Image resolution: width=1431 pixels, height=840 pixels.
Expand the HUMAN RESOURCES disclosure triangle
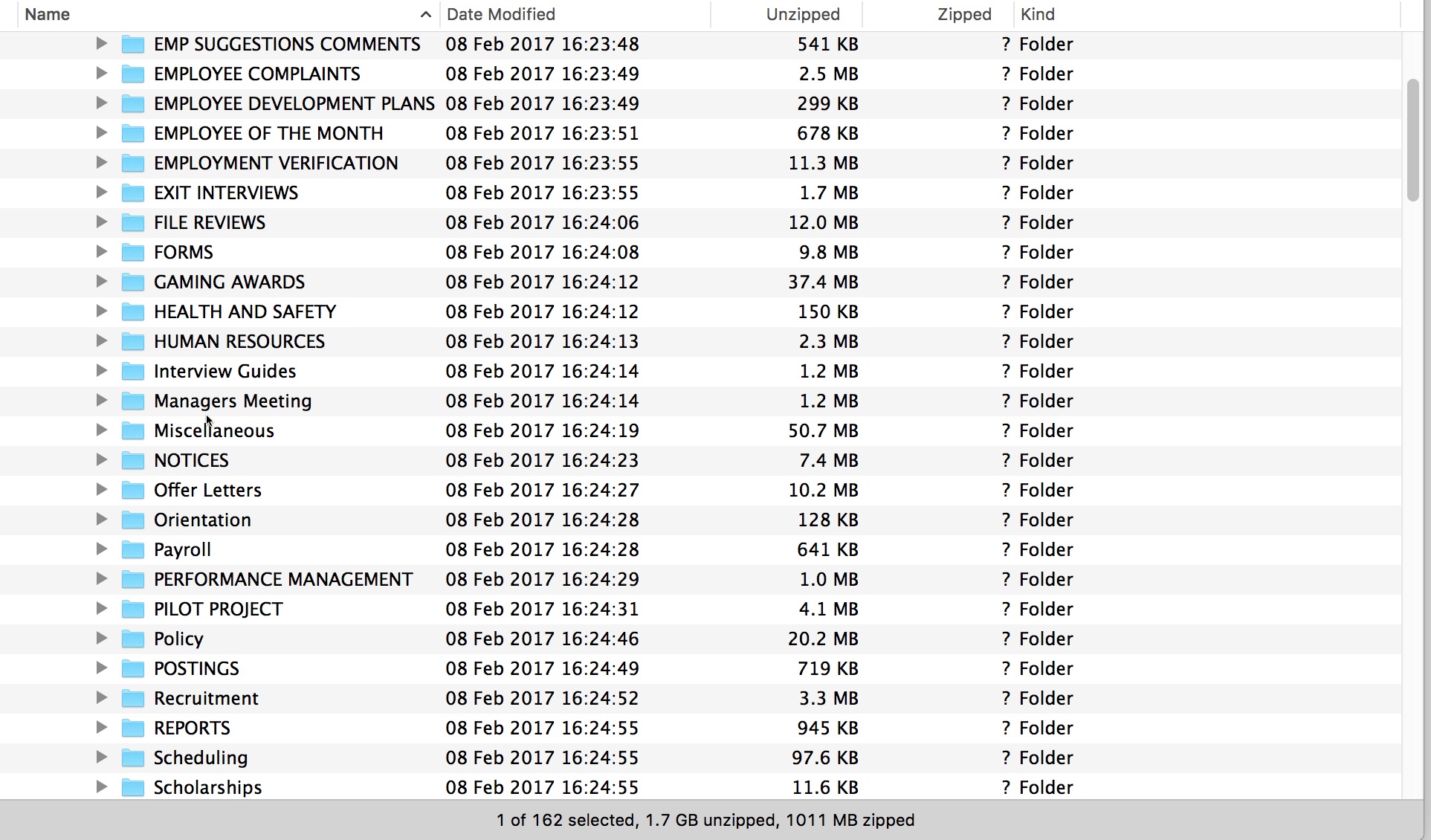102,341
